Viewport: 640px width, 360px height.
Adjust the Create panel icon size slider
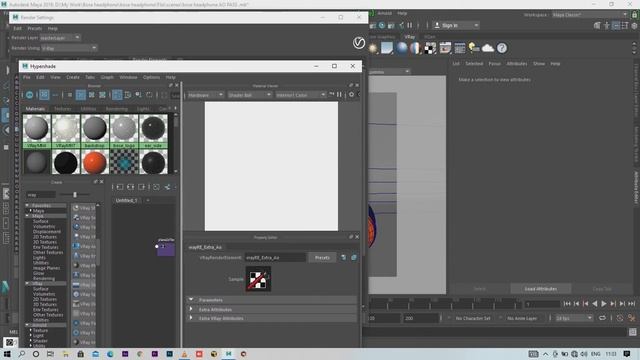(75, 195)
